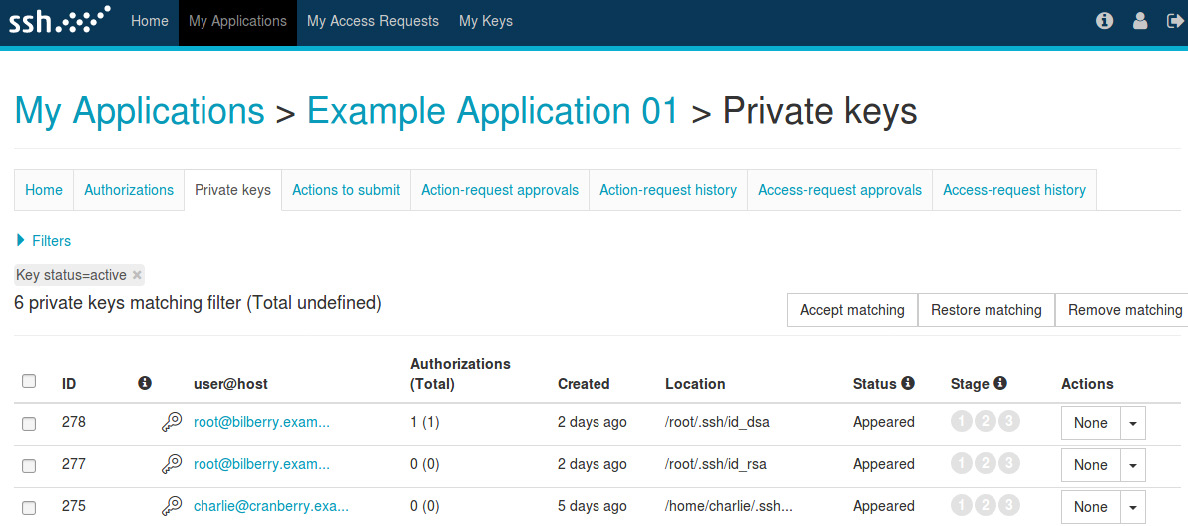Open the actions dropdown arrow for key 278
This screenshot has width=1188, height=526.
coord(1133,424)
